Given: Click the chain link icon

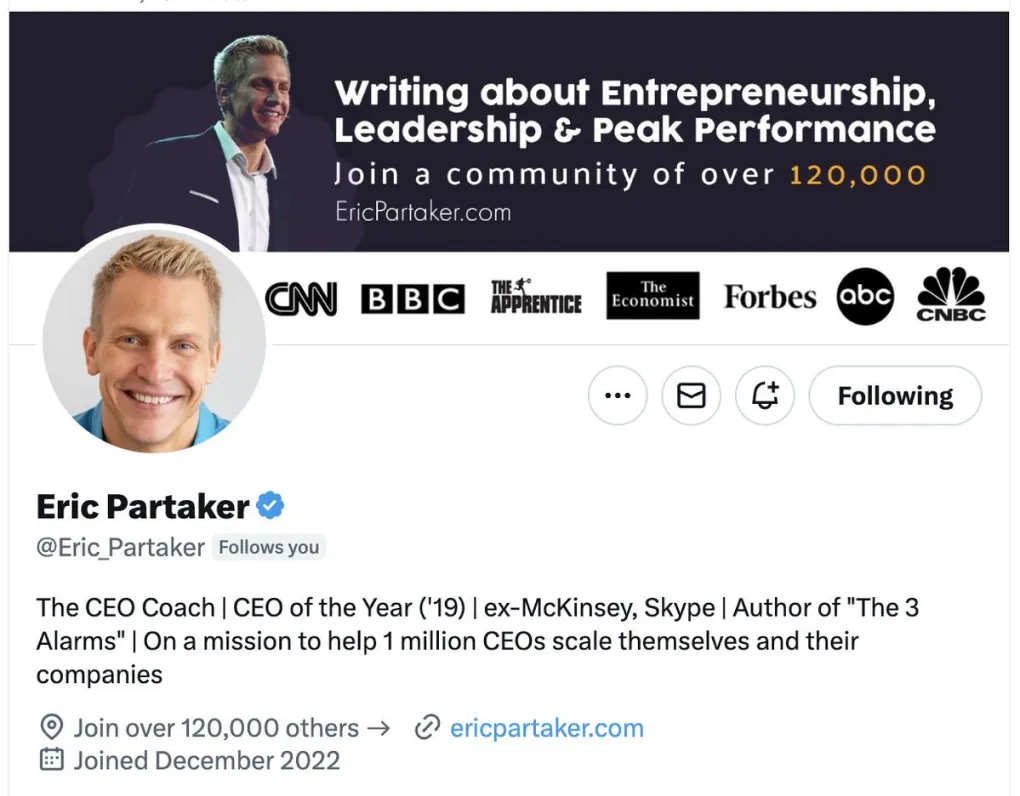Looking at the screenshot, I should (x=427, y=727).
